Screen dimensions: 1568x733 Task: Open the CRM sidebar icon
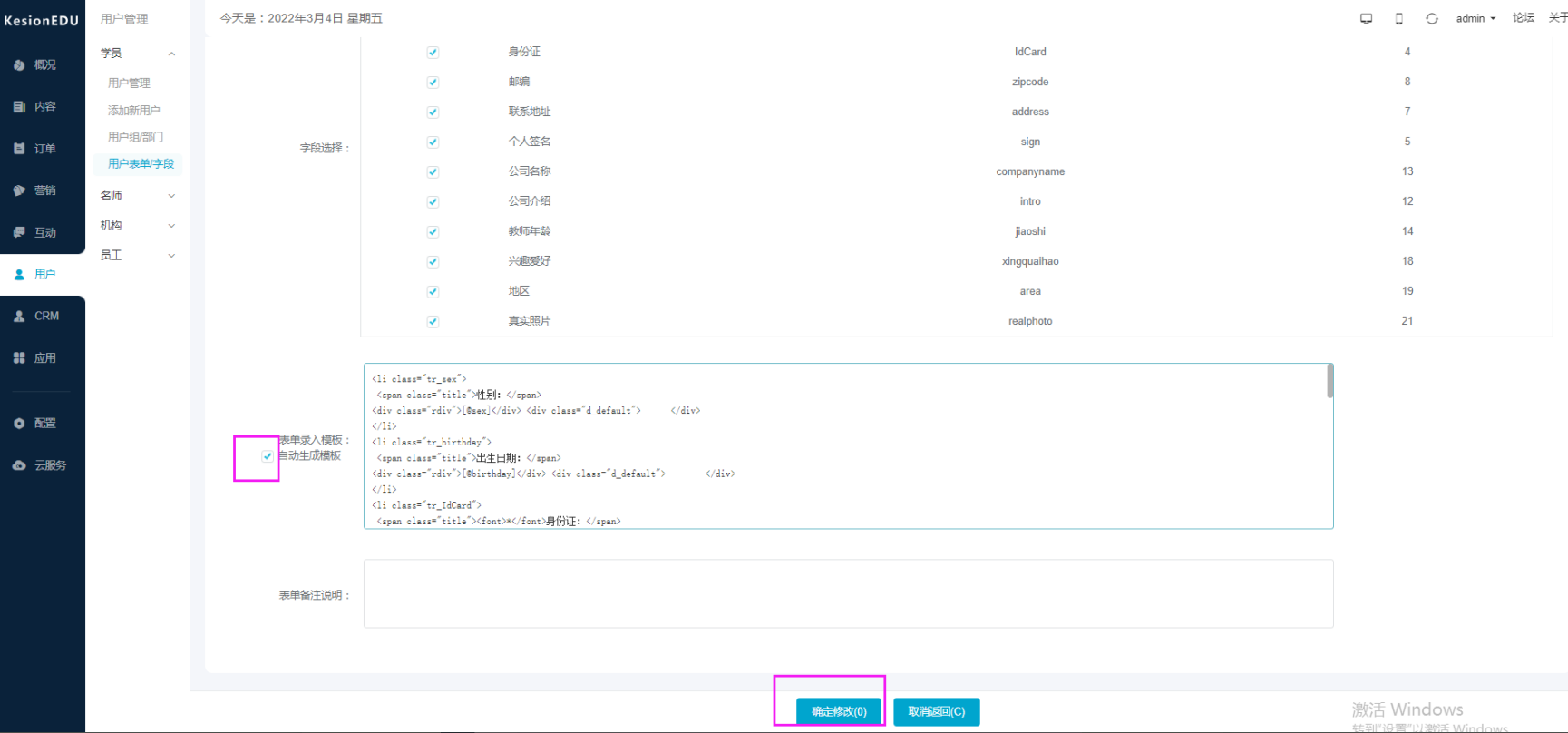[19, 317]
